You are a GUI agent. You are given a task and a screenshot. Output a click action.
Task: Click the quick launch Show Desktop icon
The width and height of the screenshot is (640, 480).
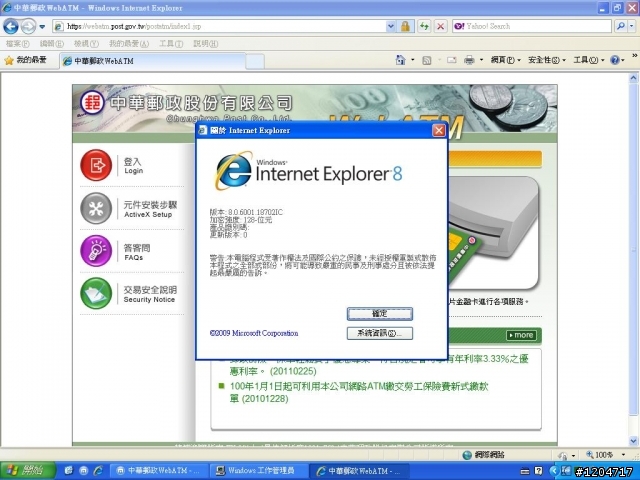69,471
